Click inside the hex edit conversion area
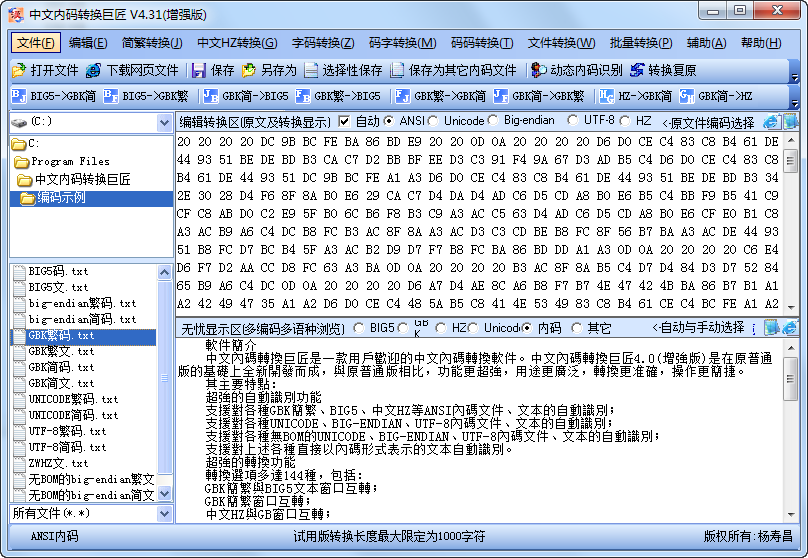Screen dimensions: 808x558 [479, 223]
